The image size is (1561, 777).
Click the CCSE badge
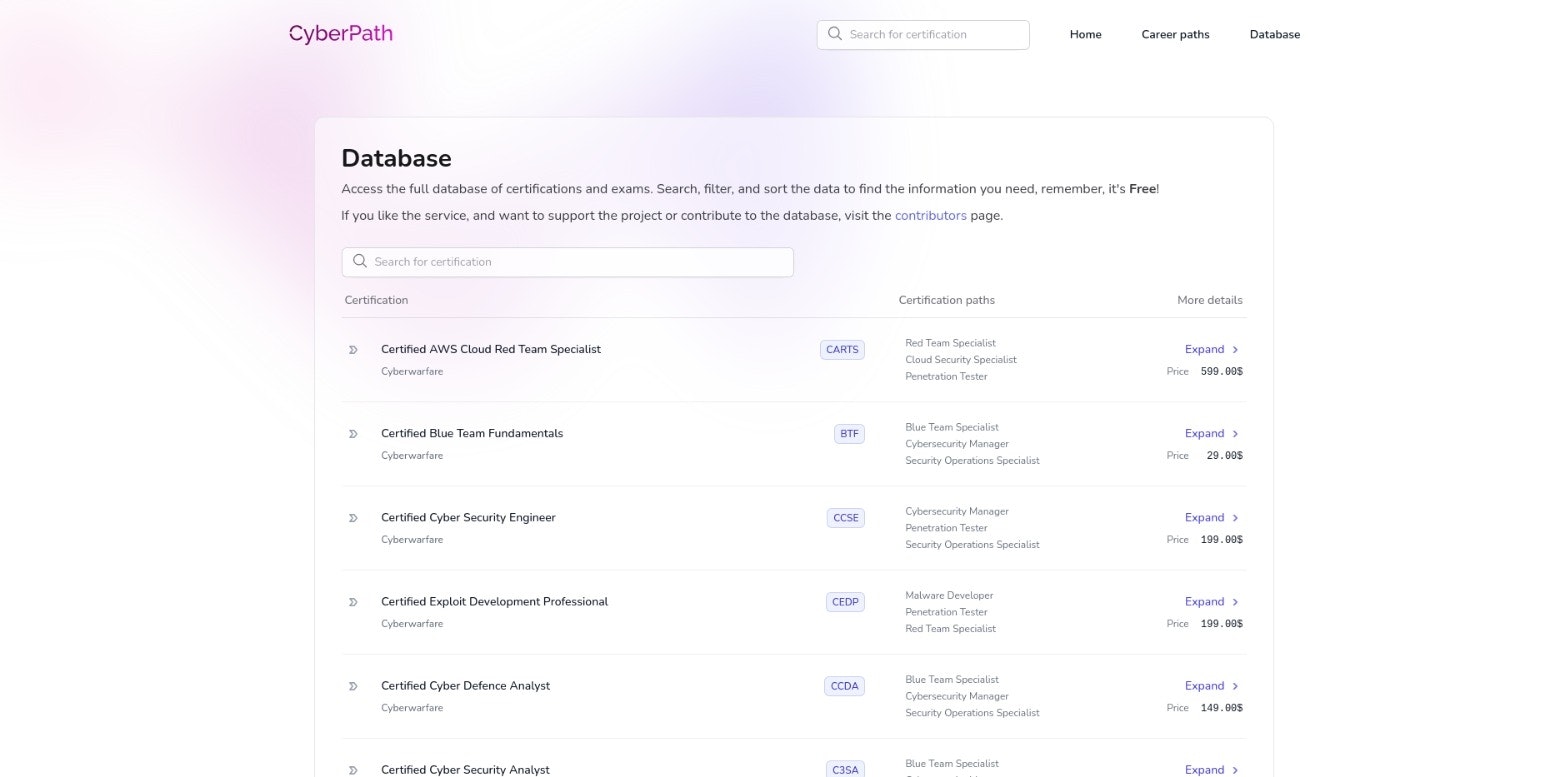click(x=846, y=518)
